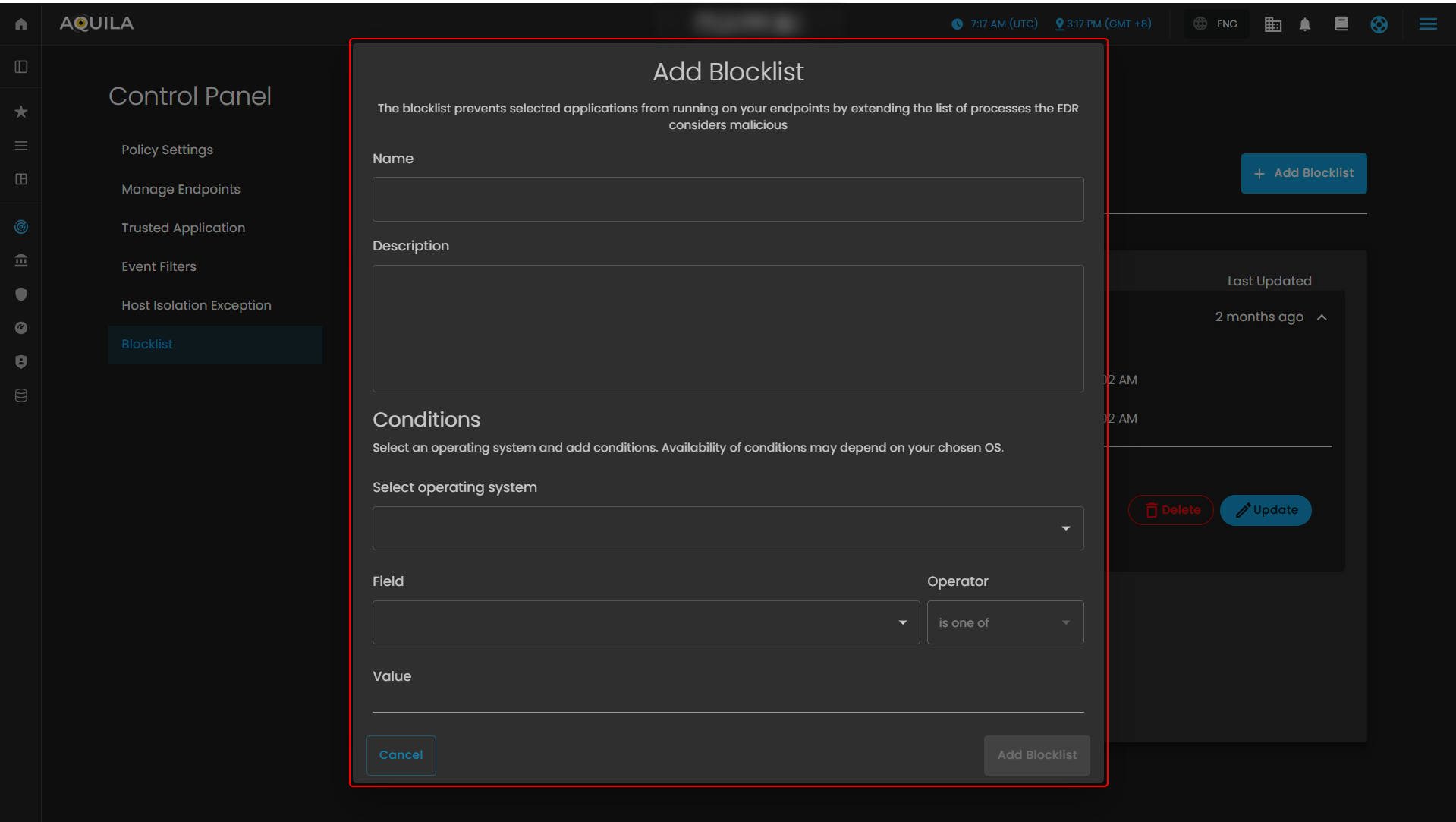This screenshot has width=1456, height=822.
Task: Go to Trusted Application section
Action: pyautogui.click(x=183, y=228)
